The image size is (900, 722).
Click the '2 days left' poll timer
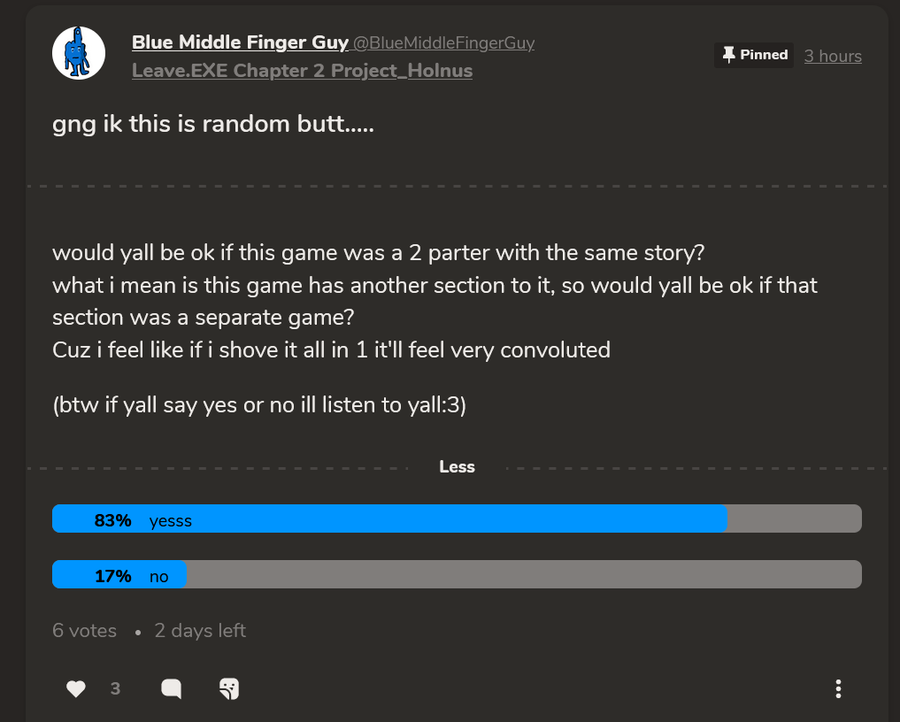[200, 631]
